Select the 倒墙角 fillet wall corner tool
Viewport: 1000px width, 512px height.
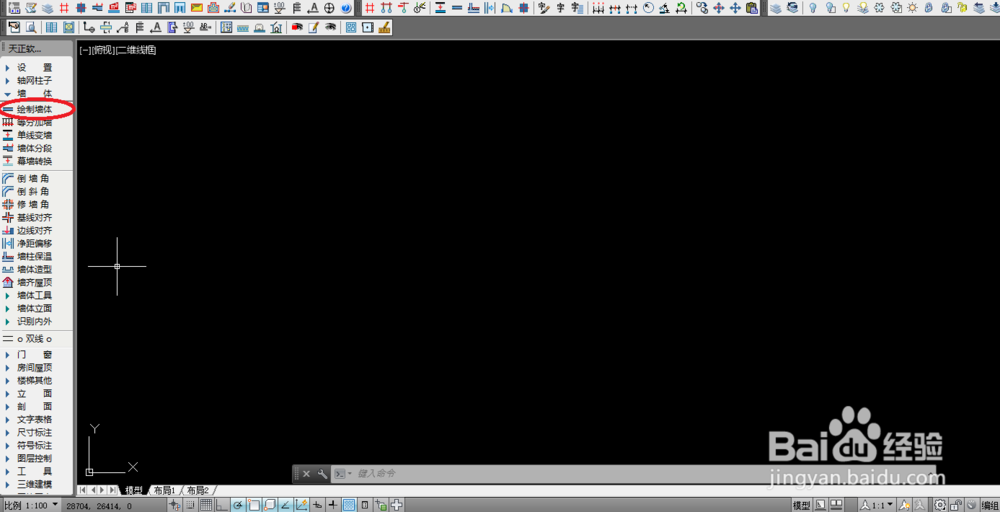coord(35,179)
